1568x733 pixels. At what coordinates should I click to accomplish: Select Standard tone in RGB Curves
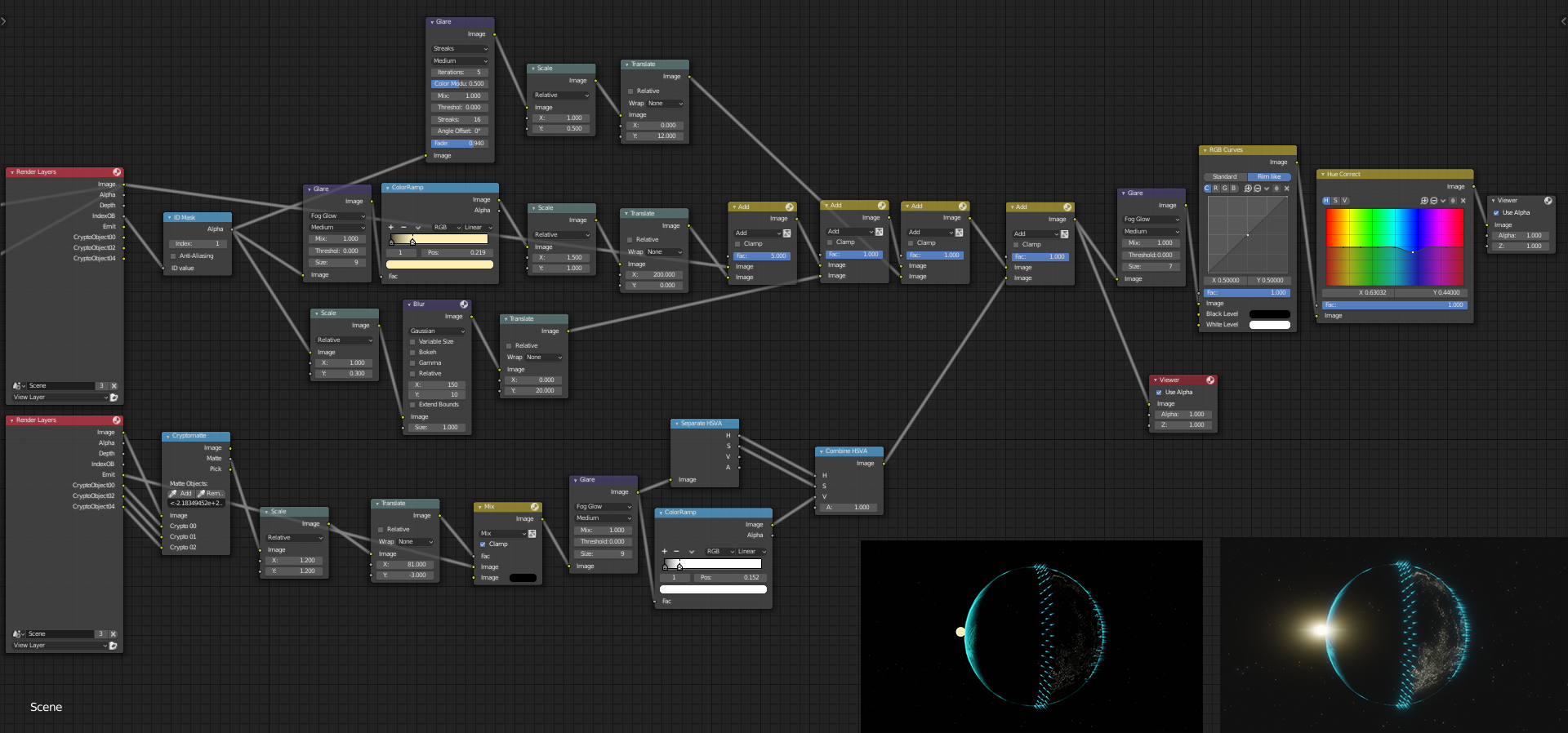coord(1225,177)
